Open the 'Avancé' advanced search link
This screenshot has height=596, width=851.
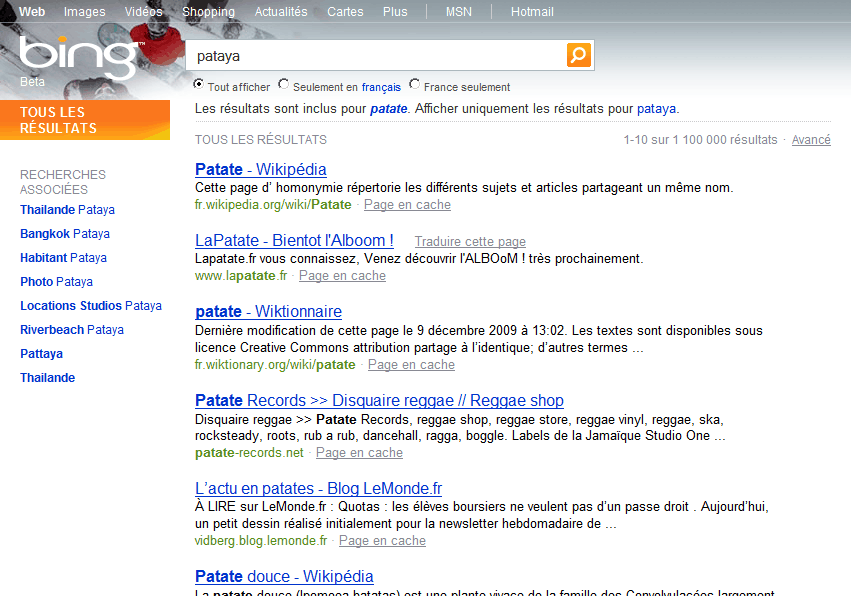point(811,140)
